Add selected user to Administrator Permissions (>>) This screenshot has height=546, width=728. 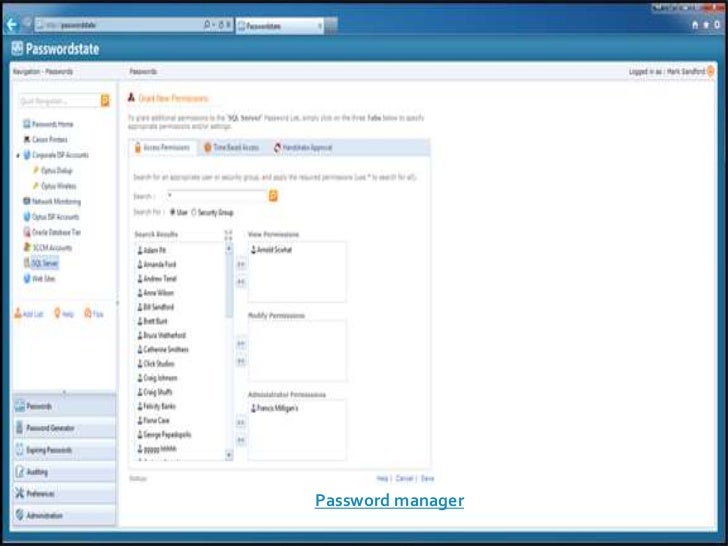(x=241, y=423)
